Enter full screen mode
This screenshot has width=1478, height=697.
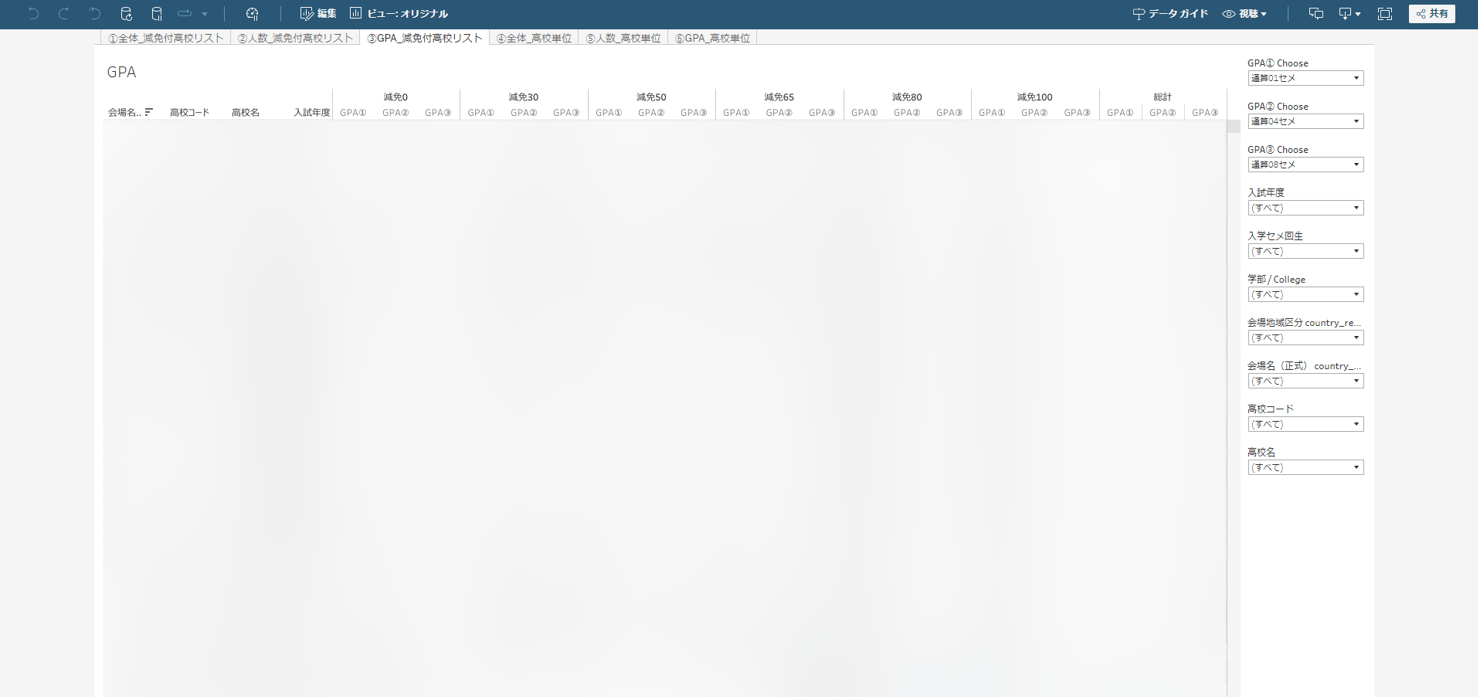1385,14
